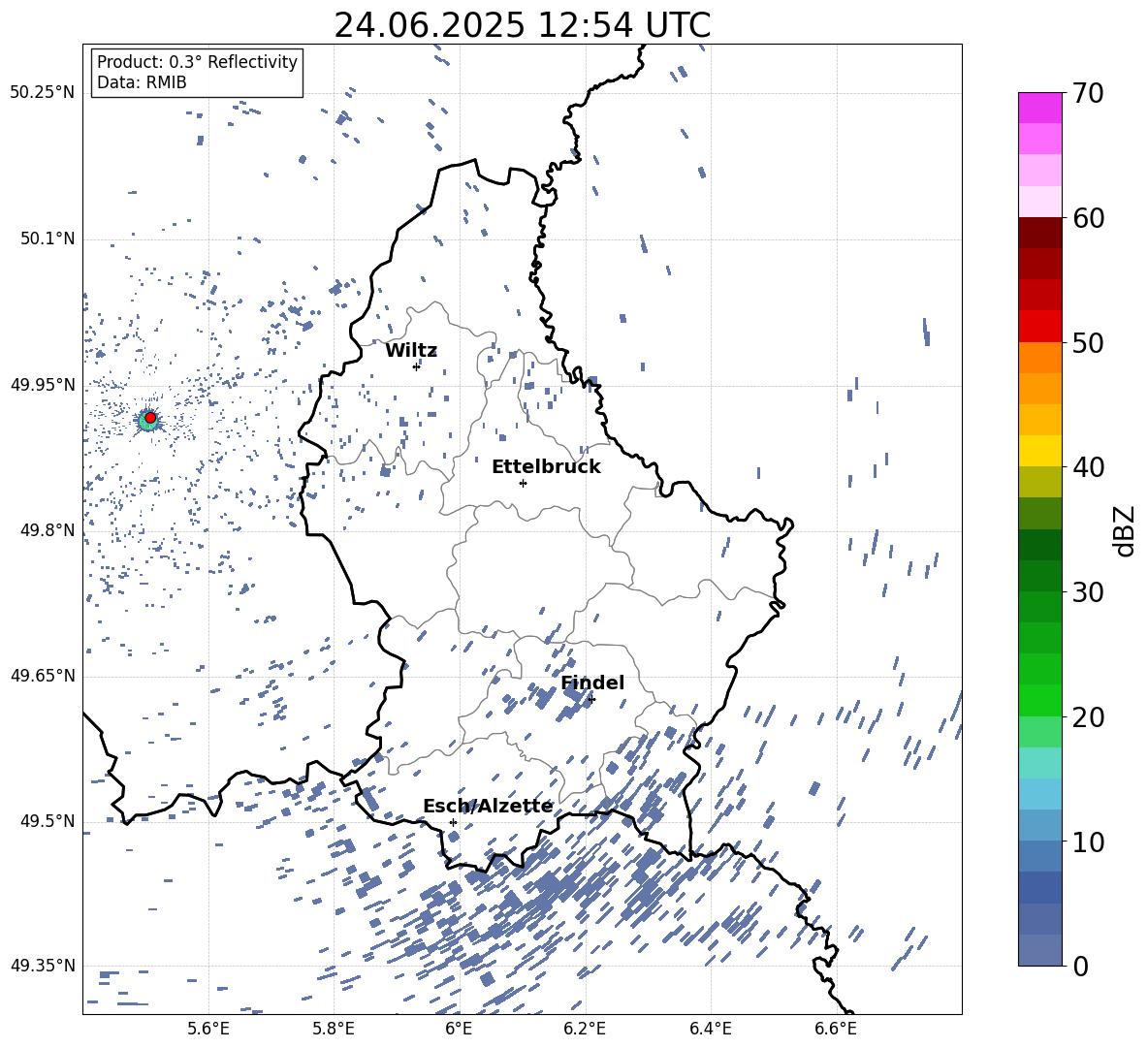Viewport: 1148px width, 1048px height.
Task: Click the bright green swatch just above 20 dBZ
Action: tap(1039, 700)
